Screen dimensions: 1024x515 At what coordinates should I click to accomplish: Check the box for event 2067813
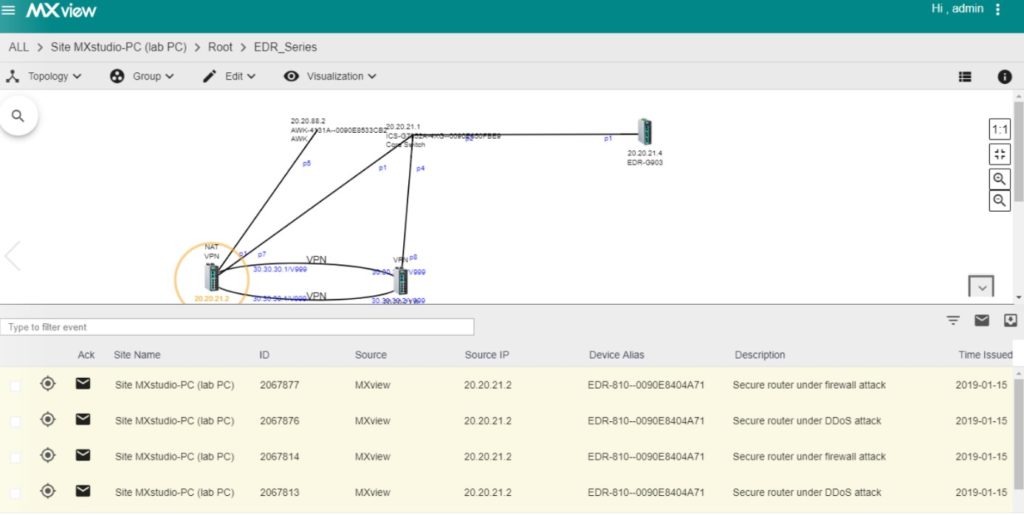pyautogui.click(x=15, y=493)
